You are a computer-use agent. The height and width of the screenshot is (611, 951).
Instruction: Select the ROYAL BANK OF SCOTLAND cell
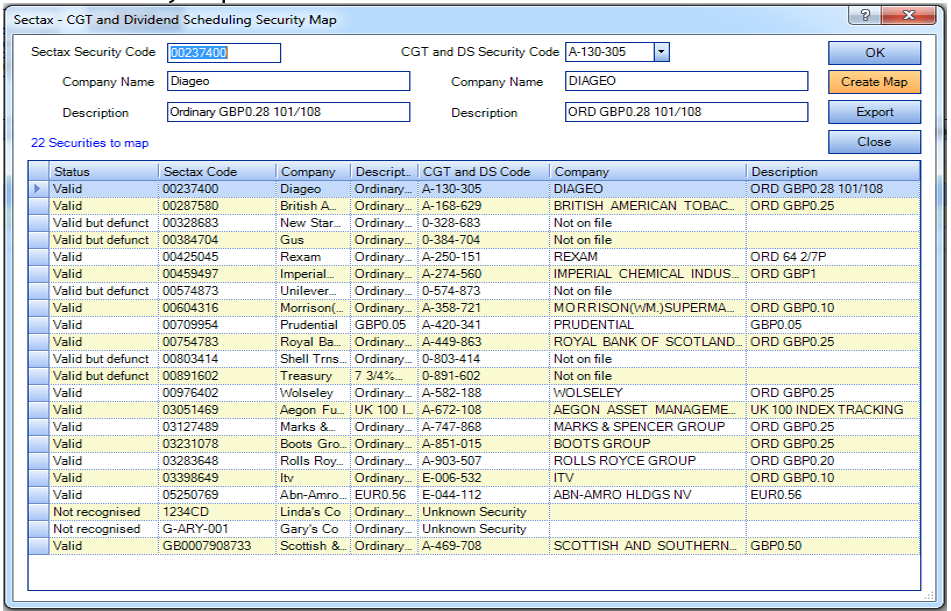click(648, 342)
